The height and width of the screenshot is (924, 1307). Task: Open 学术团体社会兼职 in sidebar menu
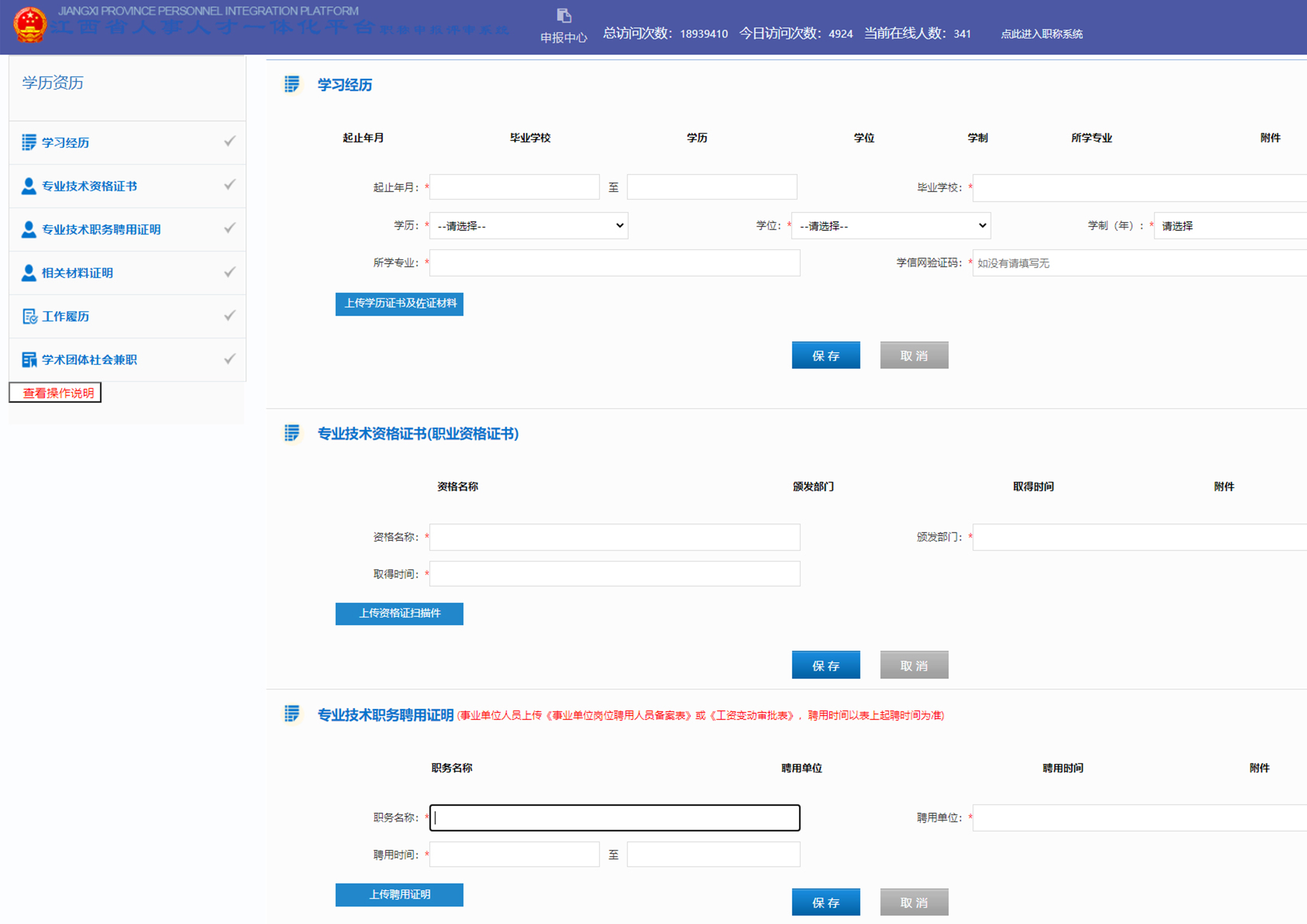pos(89,360)
